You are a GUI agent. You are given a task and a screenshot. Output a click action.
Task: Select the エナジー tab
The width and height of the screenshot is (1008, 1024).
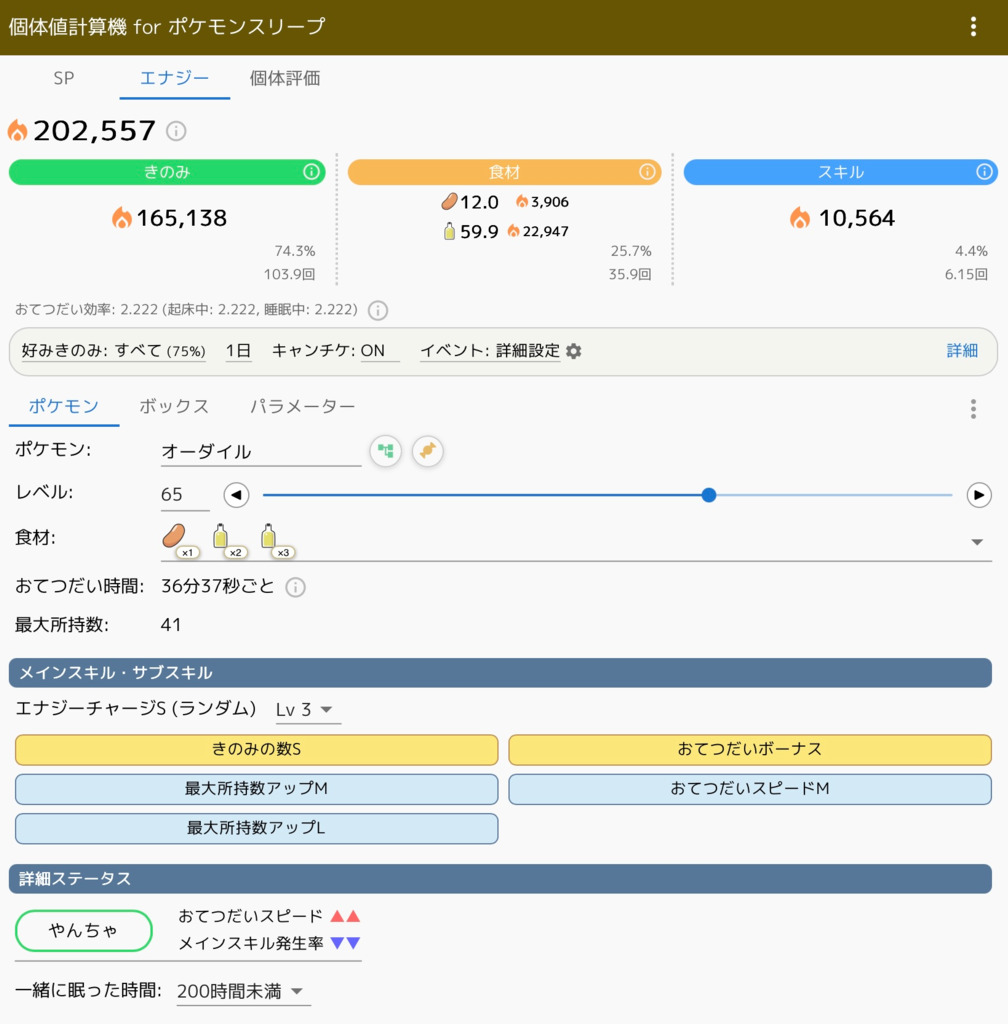point(174,78)
